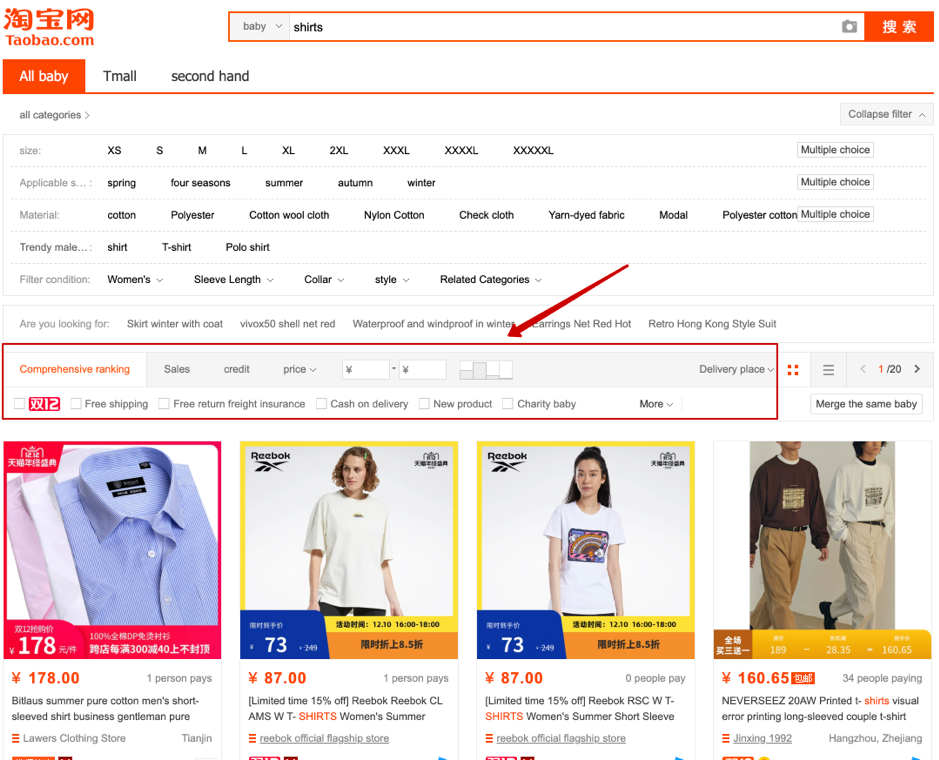
Task: Open the baby search type dropdown
Action: pos(261,26)
